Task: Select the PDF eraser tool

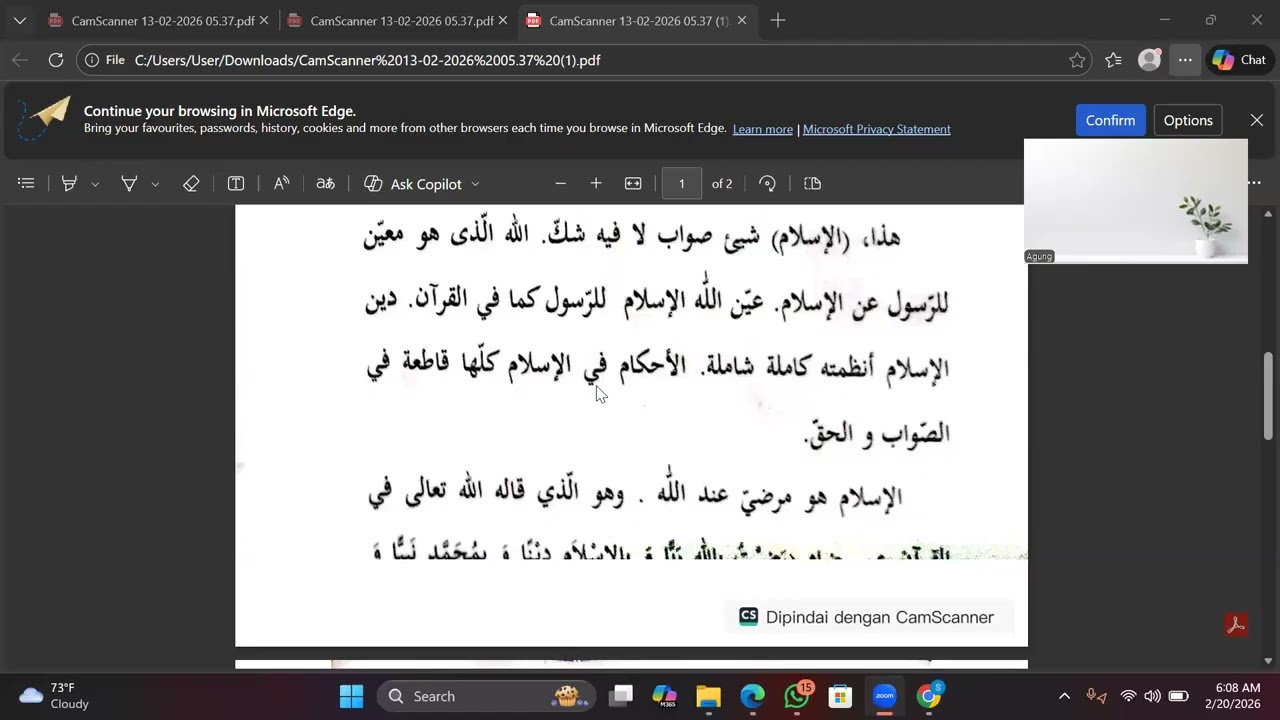Action: tap(191, 183)
